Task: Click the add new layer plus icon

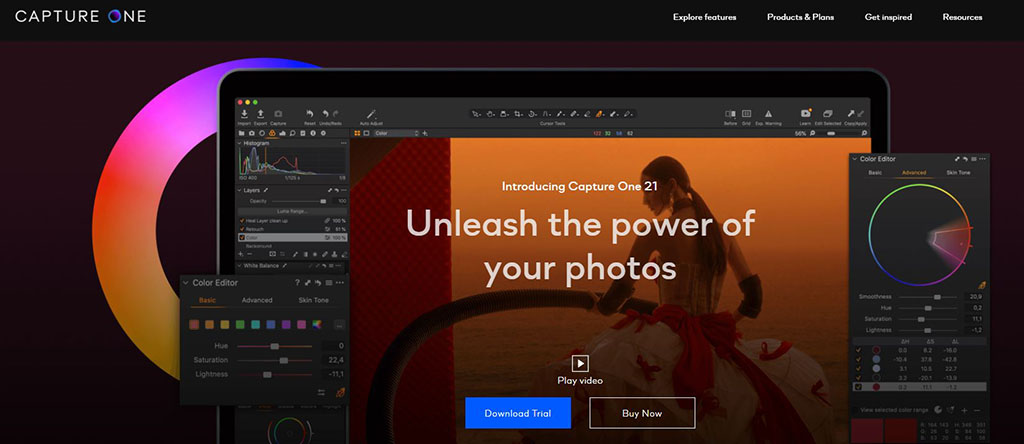Action: (241, 254)
